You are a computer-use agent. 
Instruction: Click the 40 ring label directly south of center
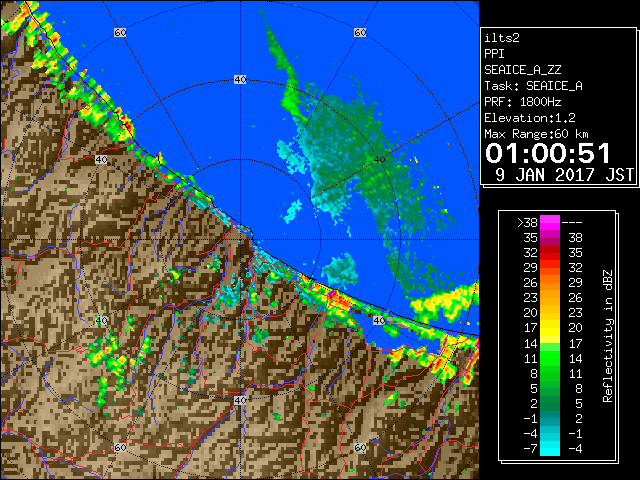pos(240,400)
